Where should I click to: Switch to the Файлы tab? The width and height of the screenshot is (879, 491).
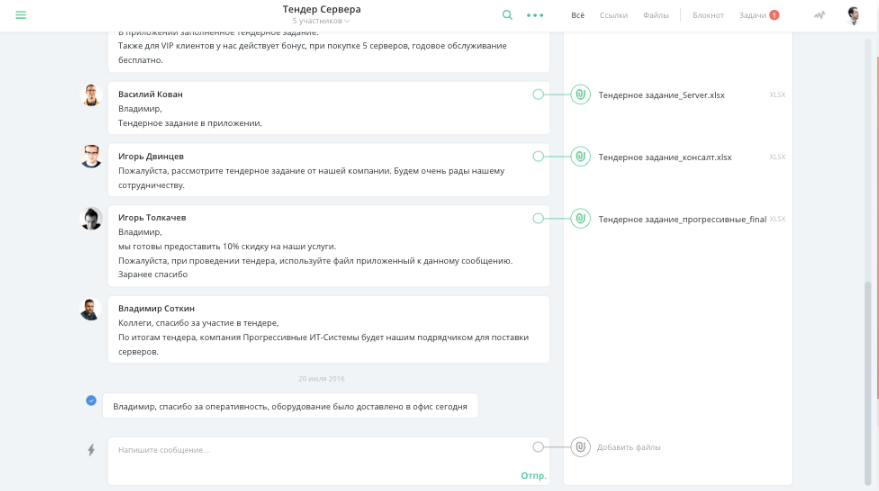point(656,15)
